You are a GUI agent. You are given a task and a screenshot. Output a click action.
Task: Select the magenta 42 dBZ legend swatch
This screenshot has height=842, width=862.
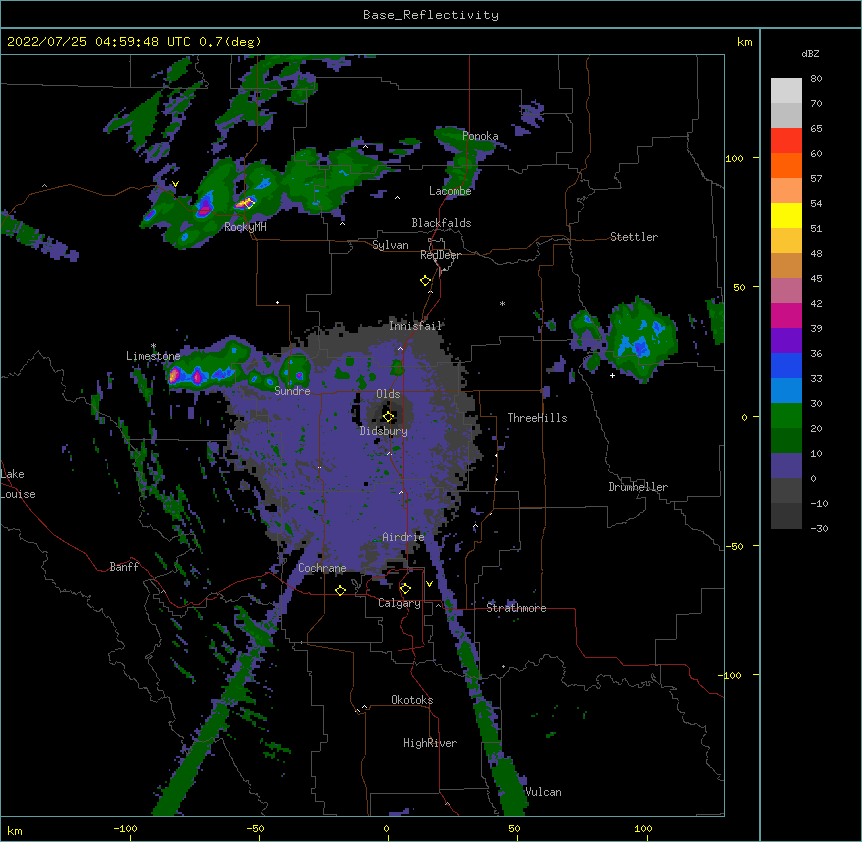click(x=786, y=315)
